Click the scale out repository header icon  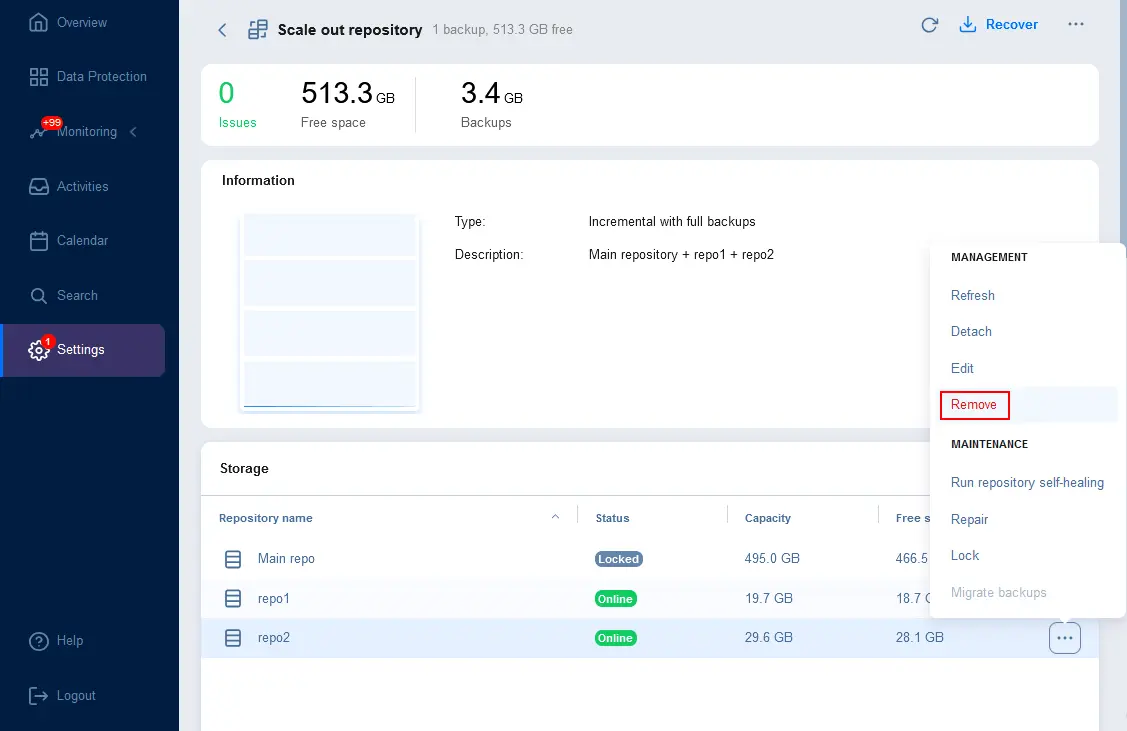click(257, 29)
